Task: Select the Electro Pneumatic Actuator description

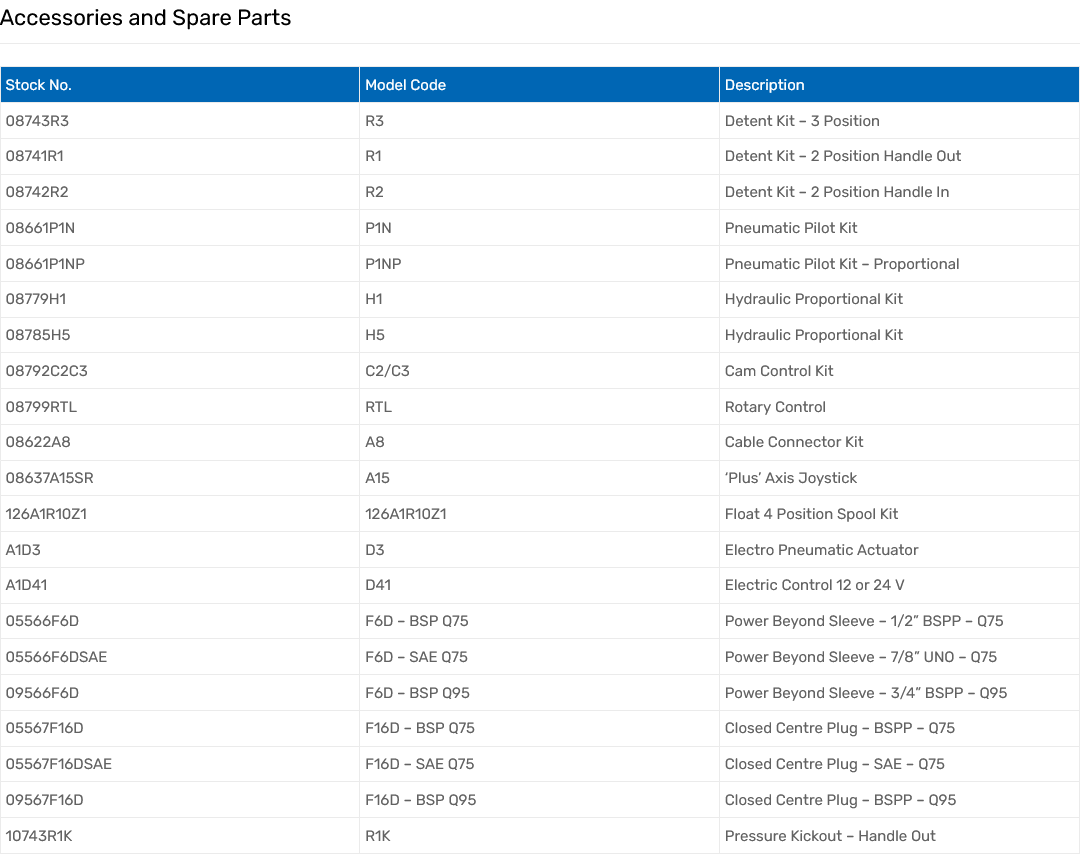Action: pos(821,550)
